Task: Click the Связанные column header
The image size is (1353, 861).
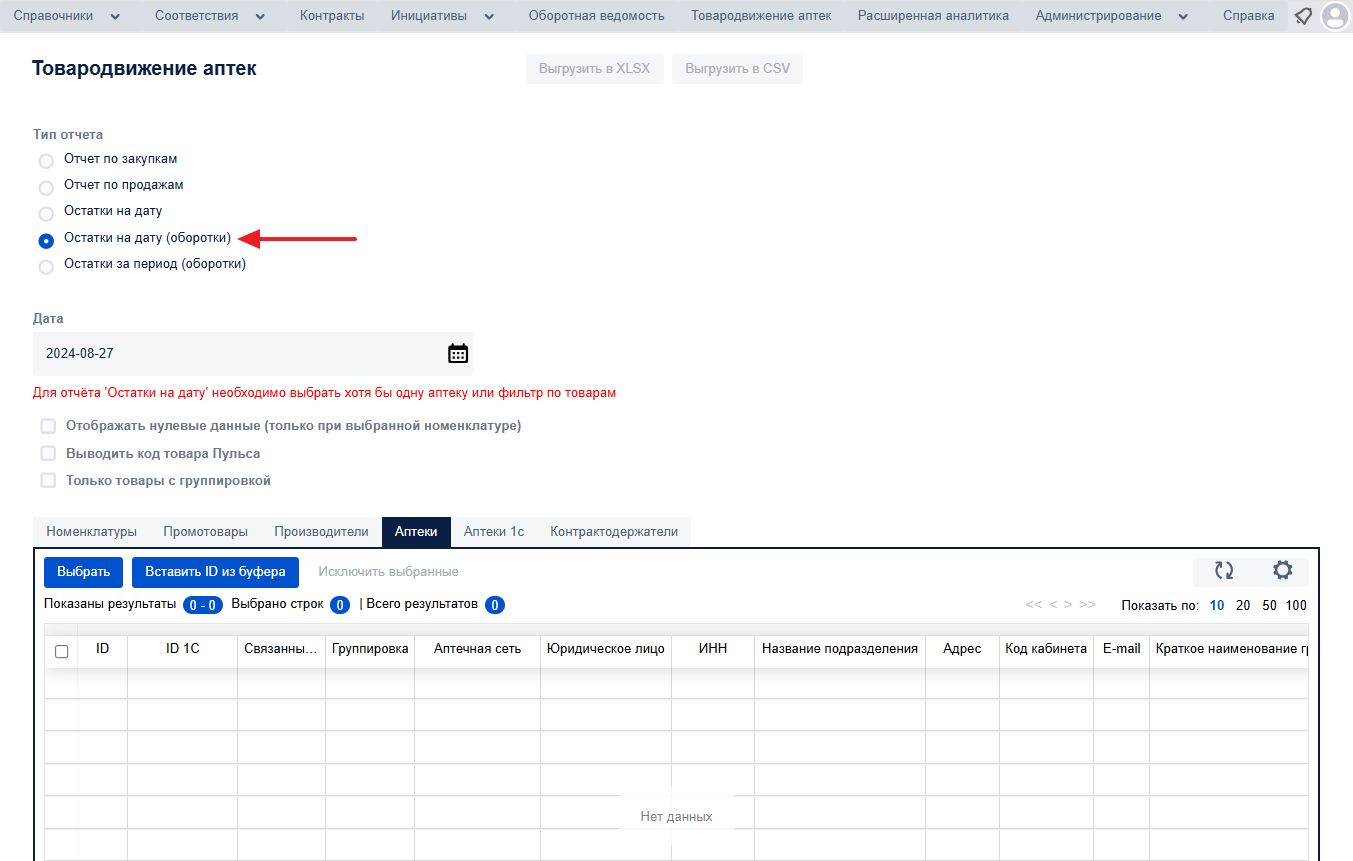Action: tap(281, 649)
